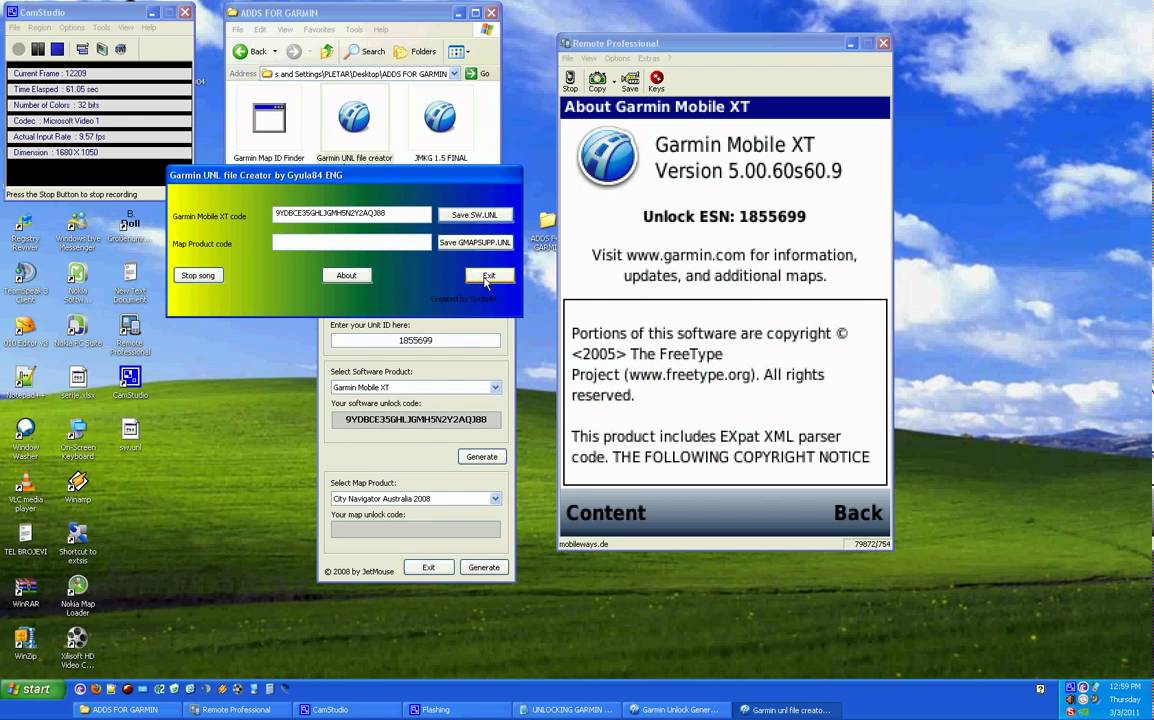
Task: Select the JMKG 1.5 FINAL file icon
Action: coord(440,125)
